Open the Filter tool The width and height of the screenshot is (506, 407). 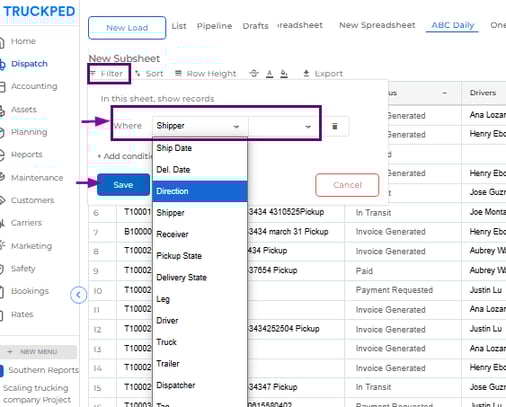coord(108,74)
